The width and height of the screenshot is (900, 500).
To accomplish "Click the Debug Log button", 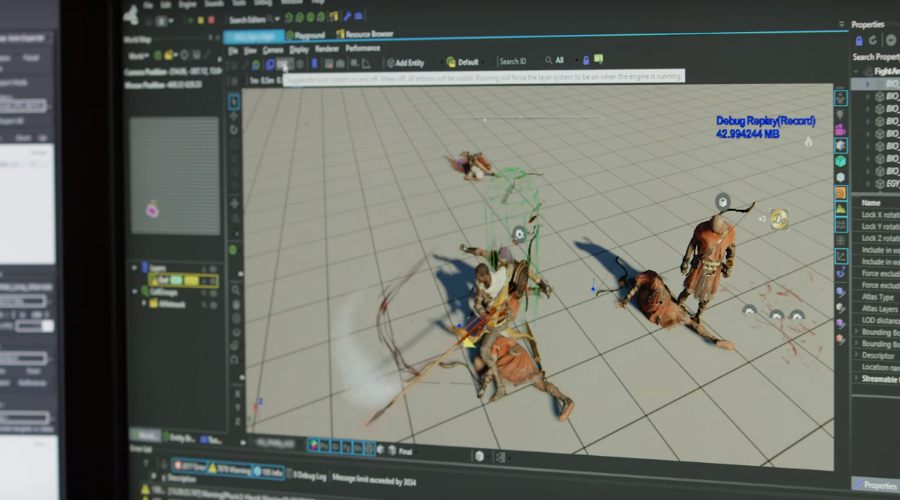I will point(309,476).
